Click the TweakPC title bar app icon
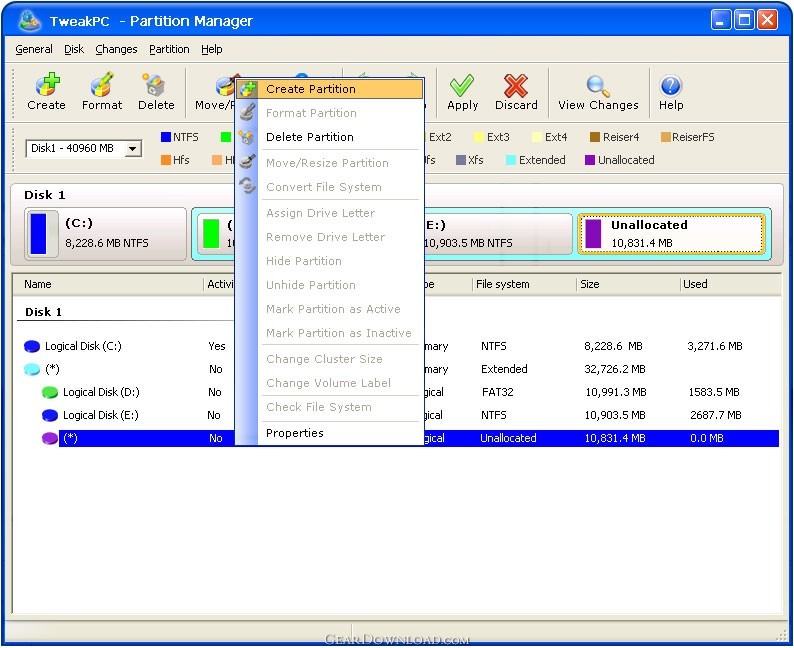The image size is (794, 648). coord(29,20)
